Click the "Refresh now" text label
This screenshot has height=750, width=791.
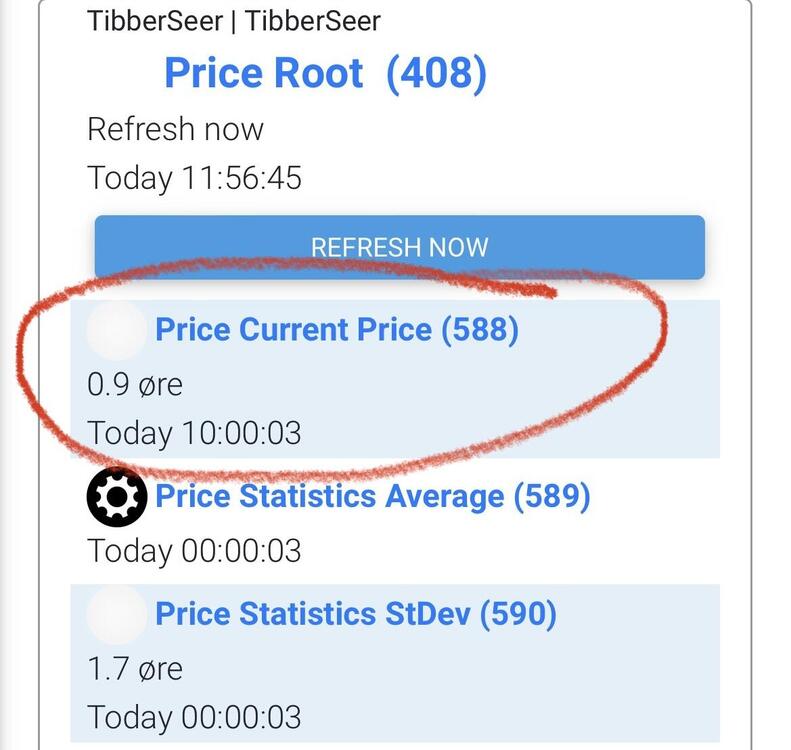coord(175,129)
